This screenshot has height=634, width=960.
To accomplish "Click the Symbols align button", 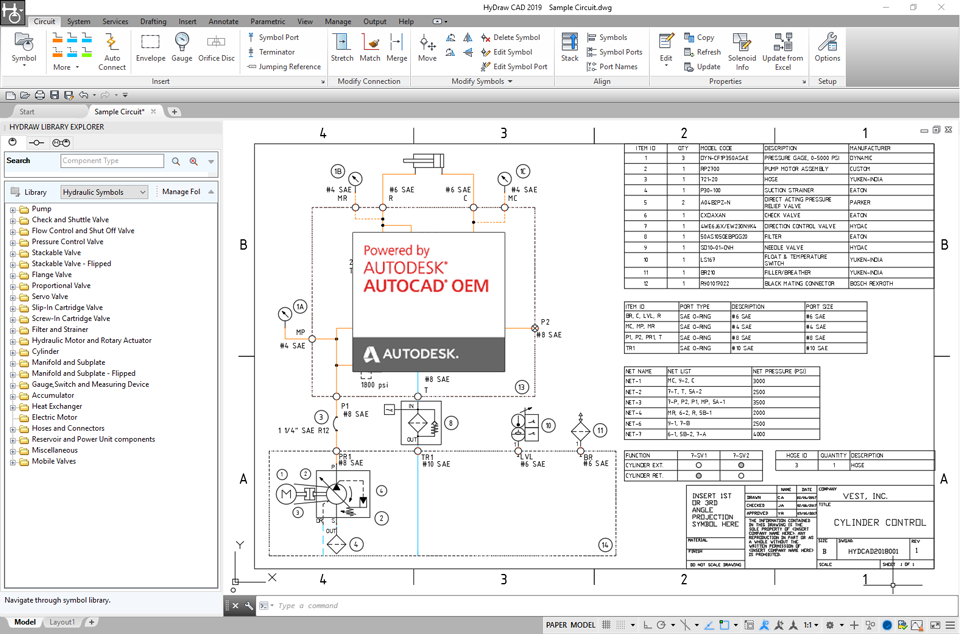I will tap(607, 37).
